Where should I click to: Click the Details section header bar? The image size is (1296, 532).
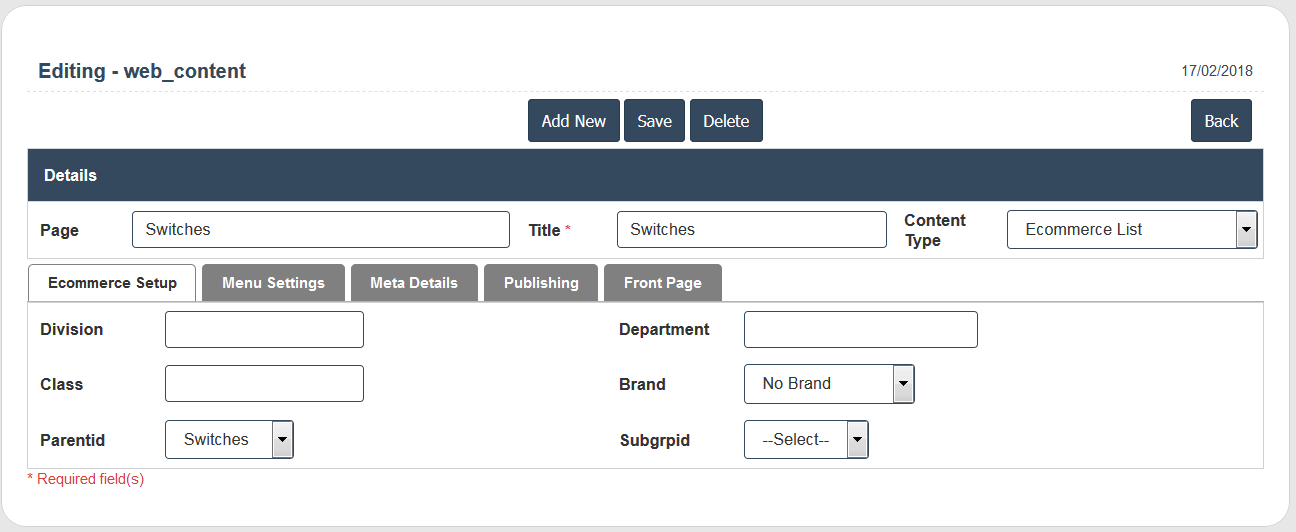pyautogui.click(x=645, y=176)
